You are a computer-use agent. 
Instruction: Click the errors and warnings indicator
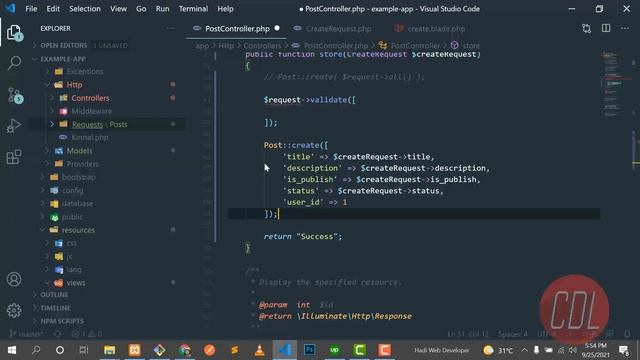point(87,334)
